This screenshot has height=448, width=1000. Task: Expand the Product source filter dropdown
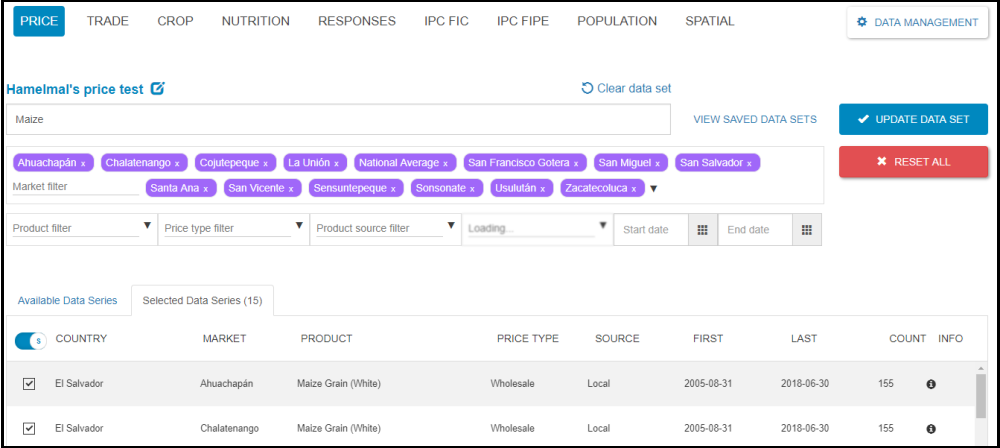point(451,226)
